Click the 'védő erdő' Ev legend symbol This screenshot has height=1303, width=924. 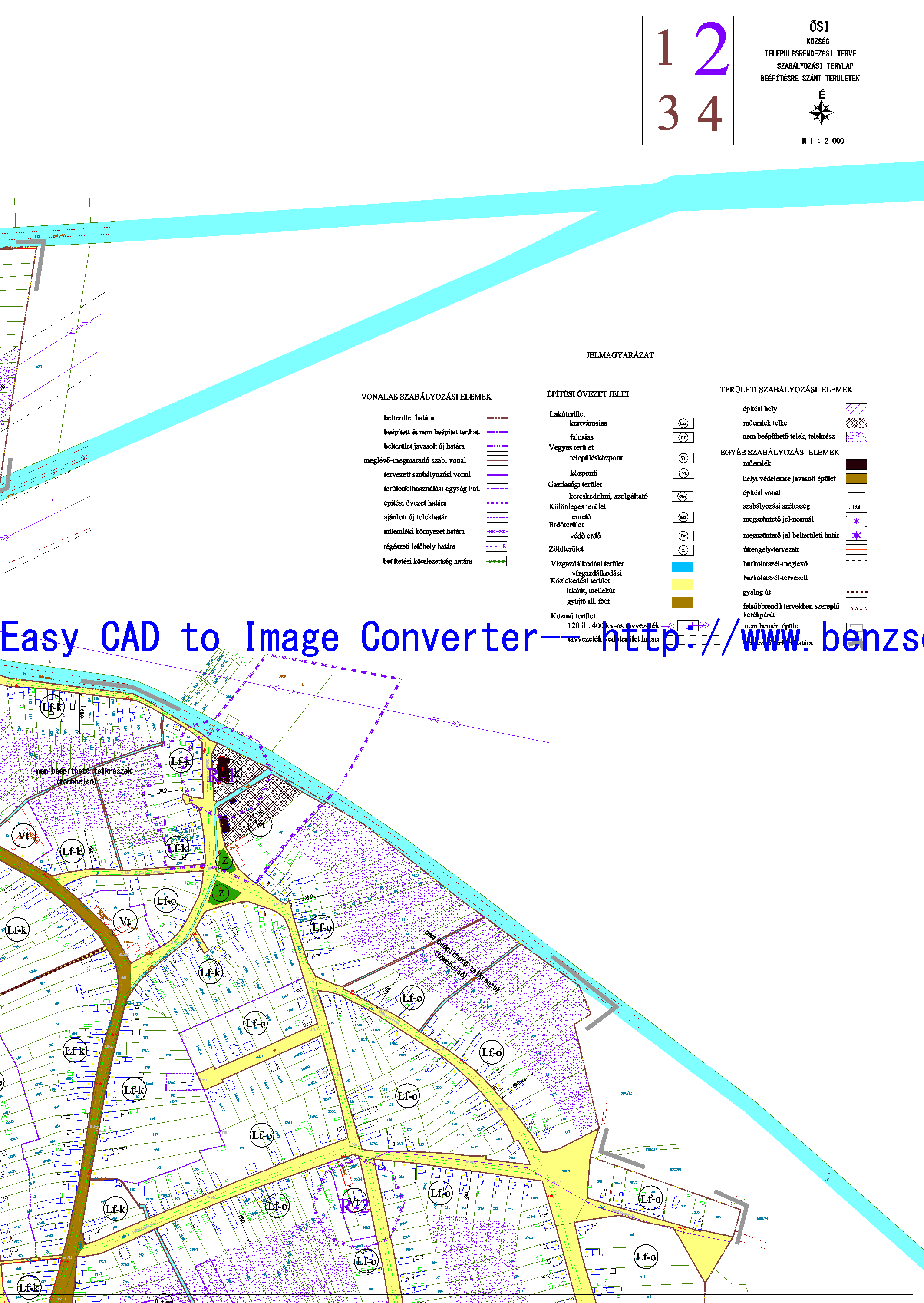(683, 536)
